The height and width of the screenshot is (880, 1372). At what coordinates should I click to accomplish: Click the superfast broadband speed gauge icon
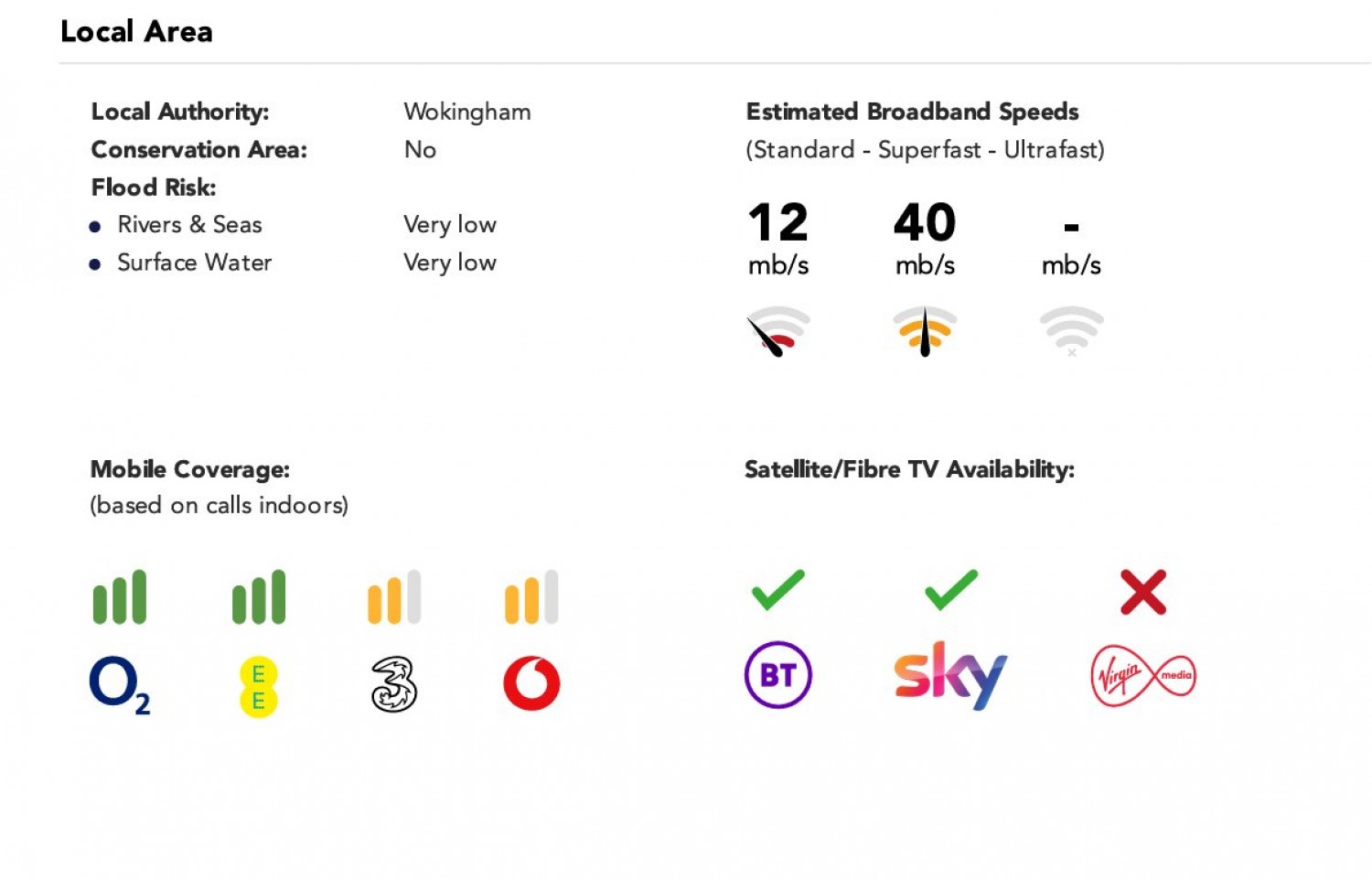pos(925,331)
